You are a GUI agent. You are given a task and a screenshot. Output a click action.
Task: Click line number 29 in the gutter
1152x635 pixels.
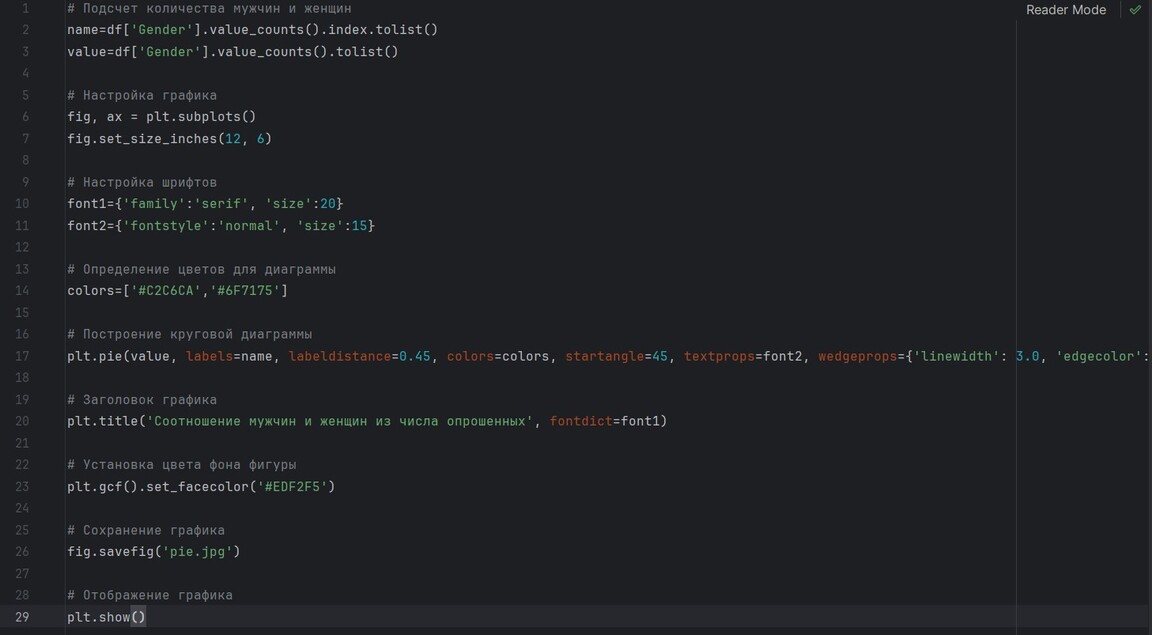pyautogui.click(x=22, y=617)
